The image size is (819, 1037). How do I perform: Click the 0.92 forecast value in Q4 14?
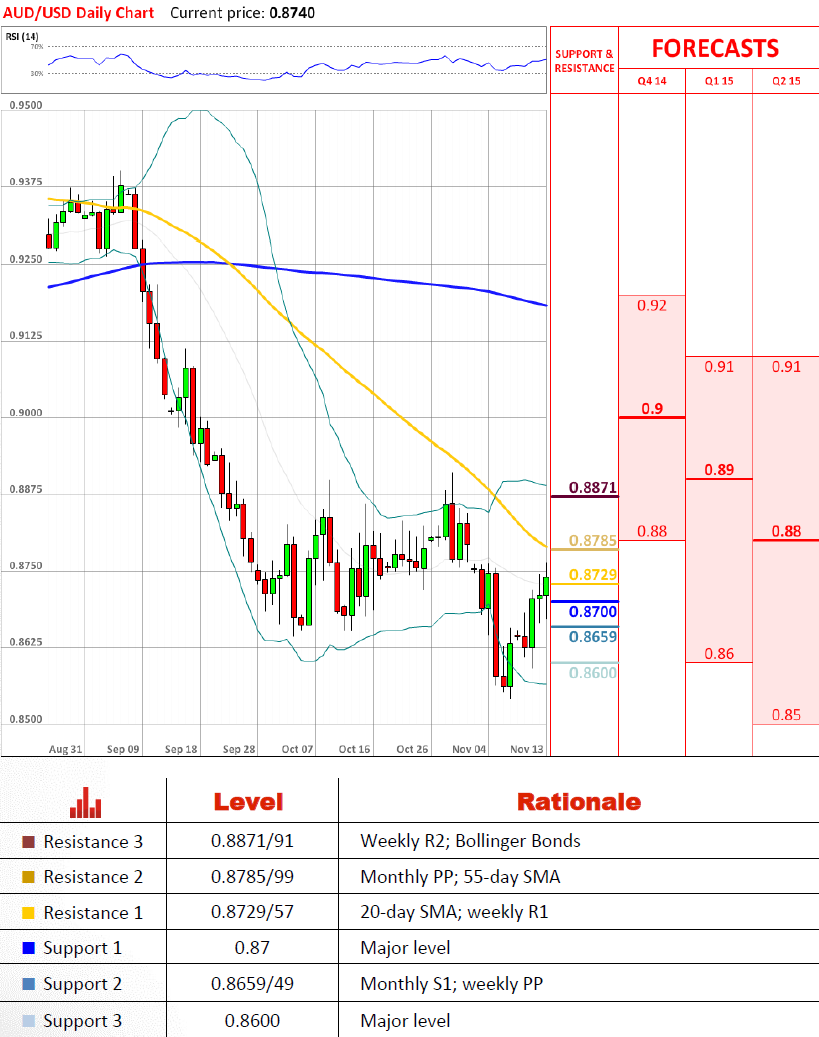coord(652,306)
